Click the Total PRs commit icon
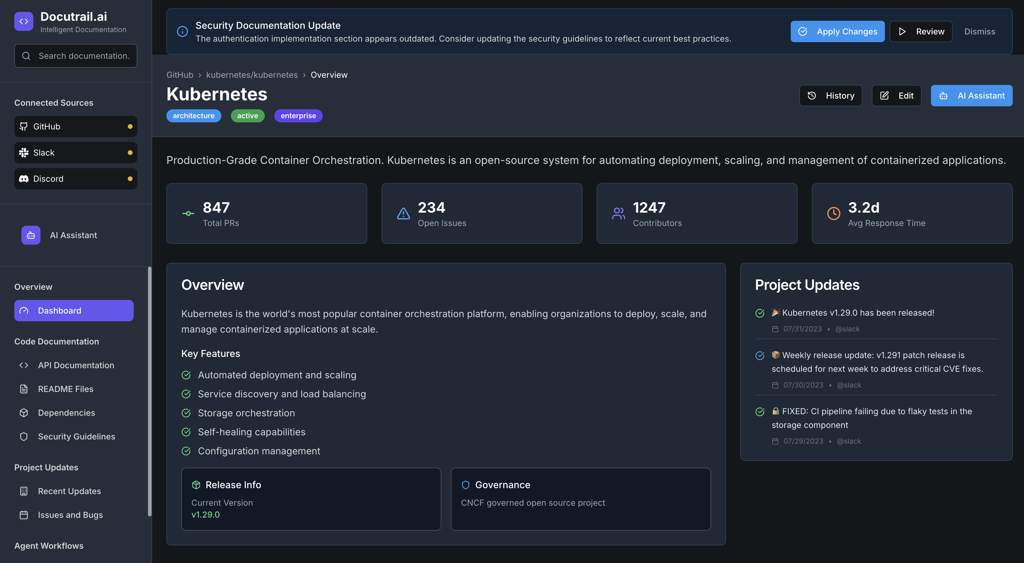1024x563 pixels. tap(188, 214)
